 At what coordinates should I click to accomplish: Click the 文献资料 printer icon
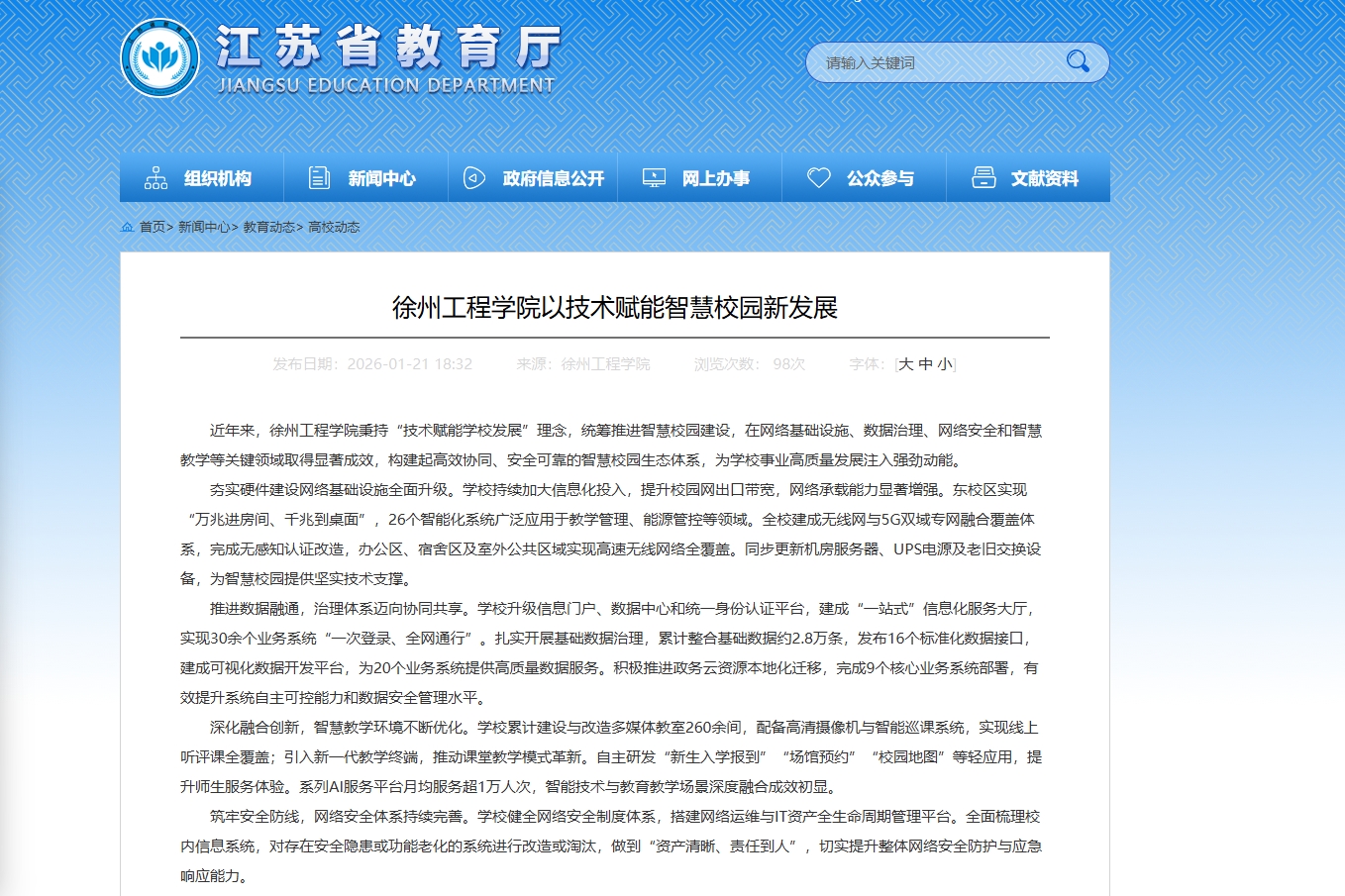(983, 178)
